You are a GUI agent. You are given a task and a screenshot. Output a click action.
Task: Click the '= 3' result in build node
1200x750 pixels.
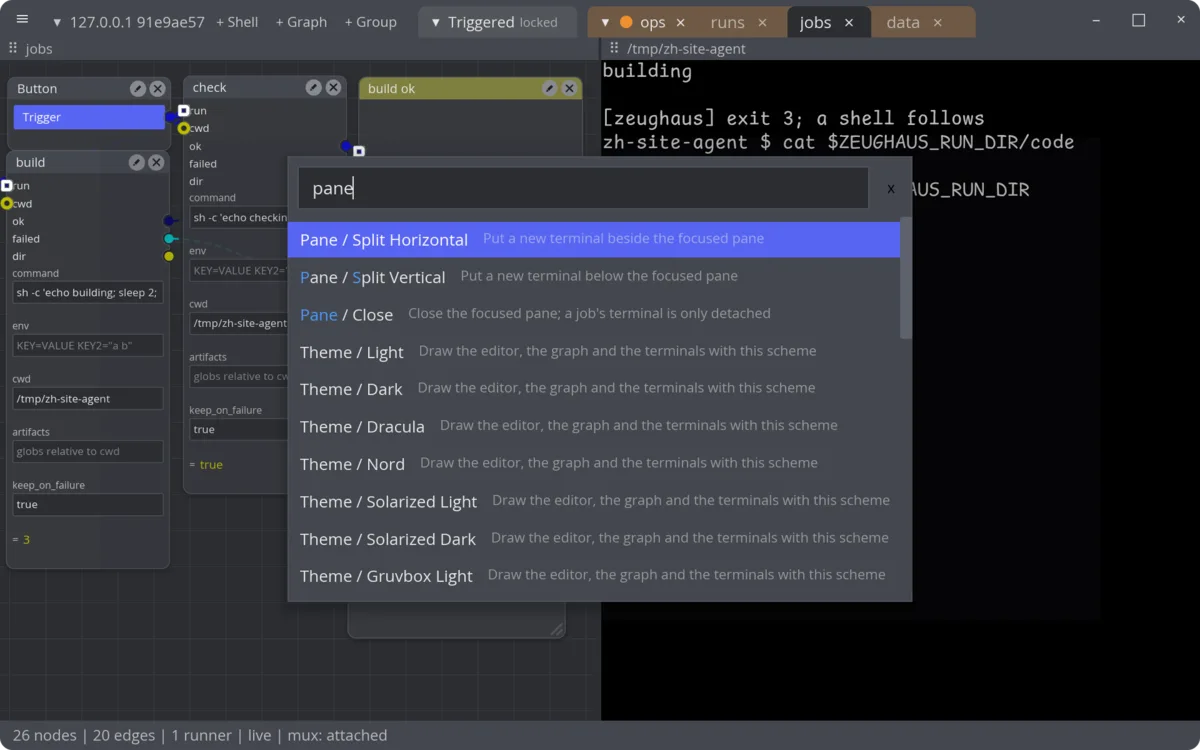pos(21,540)
